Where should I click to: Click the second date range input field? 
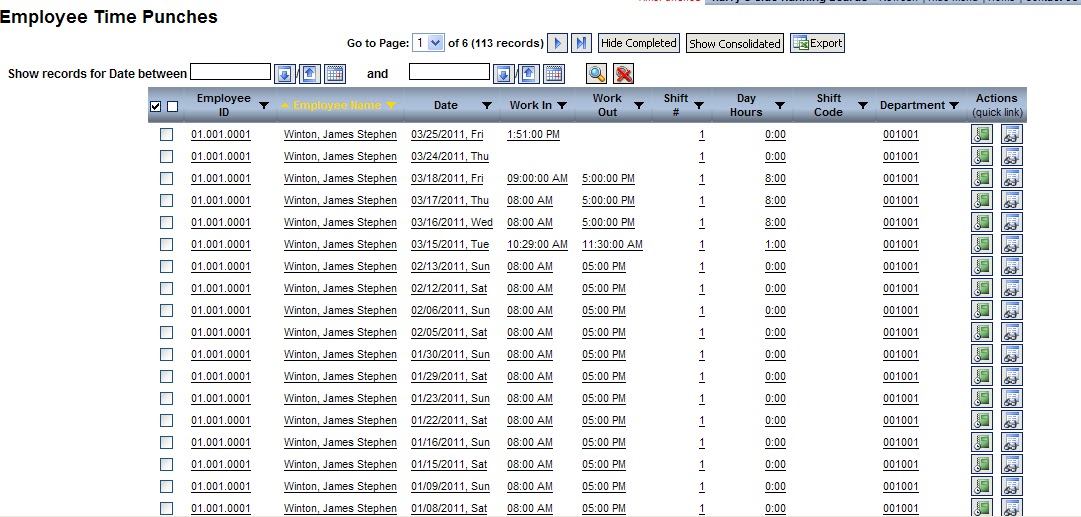point(449,72)
